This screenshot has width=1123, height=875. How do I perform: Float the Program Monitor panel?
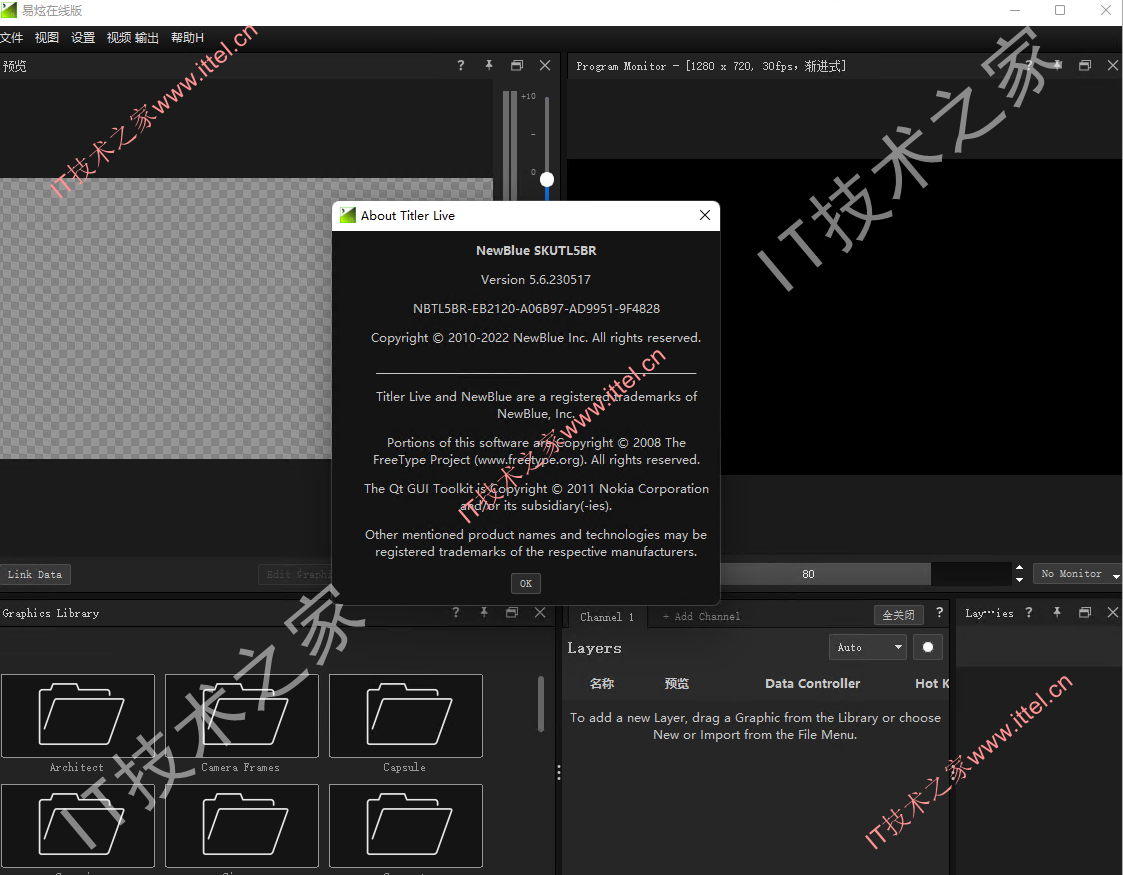click(x=1085, y=65)
